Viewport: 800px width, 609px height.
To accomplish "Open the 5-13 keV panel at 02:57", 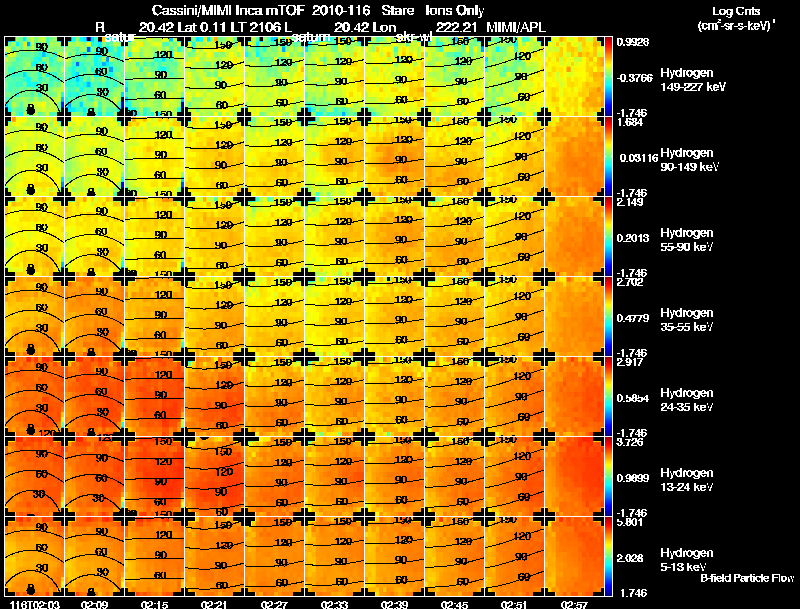I will tap(574, 556).
